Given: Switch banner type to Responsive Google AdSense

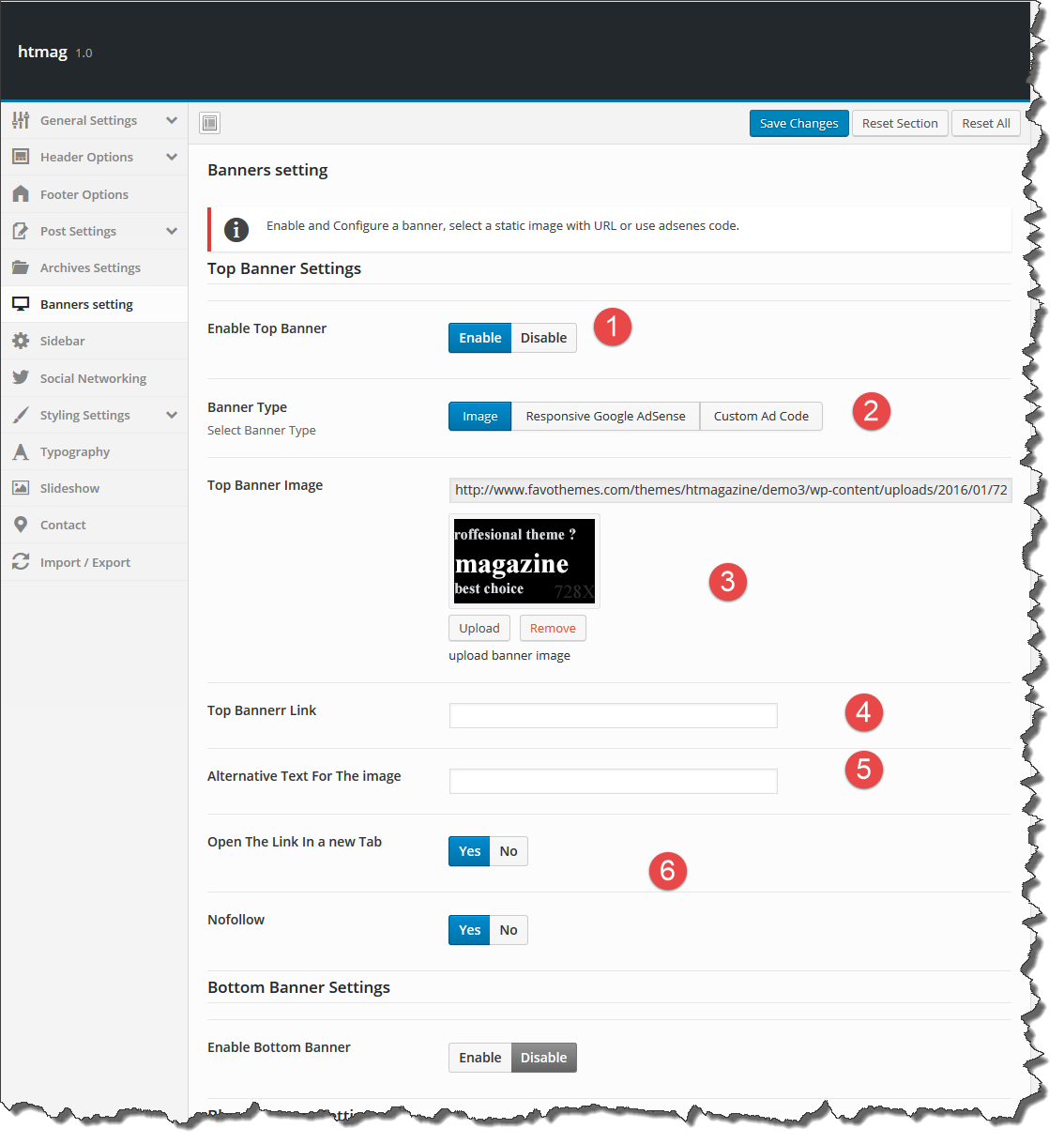Looking at the screenshot, I should (x=605, y=417).
